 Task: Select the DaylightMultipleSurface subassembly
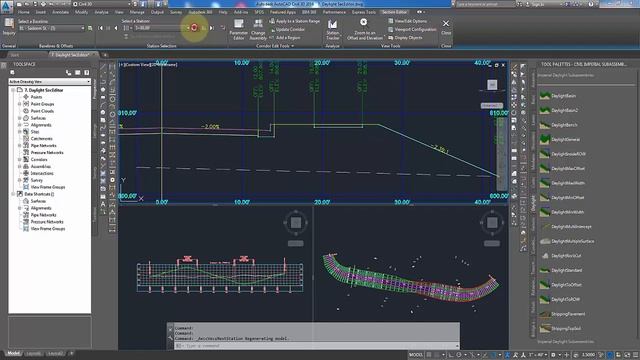pyautogui.click(x=567, y=241)
